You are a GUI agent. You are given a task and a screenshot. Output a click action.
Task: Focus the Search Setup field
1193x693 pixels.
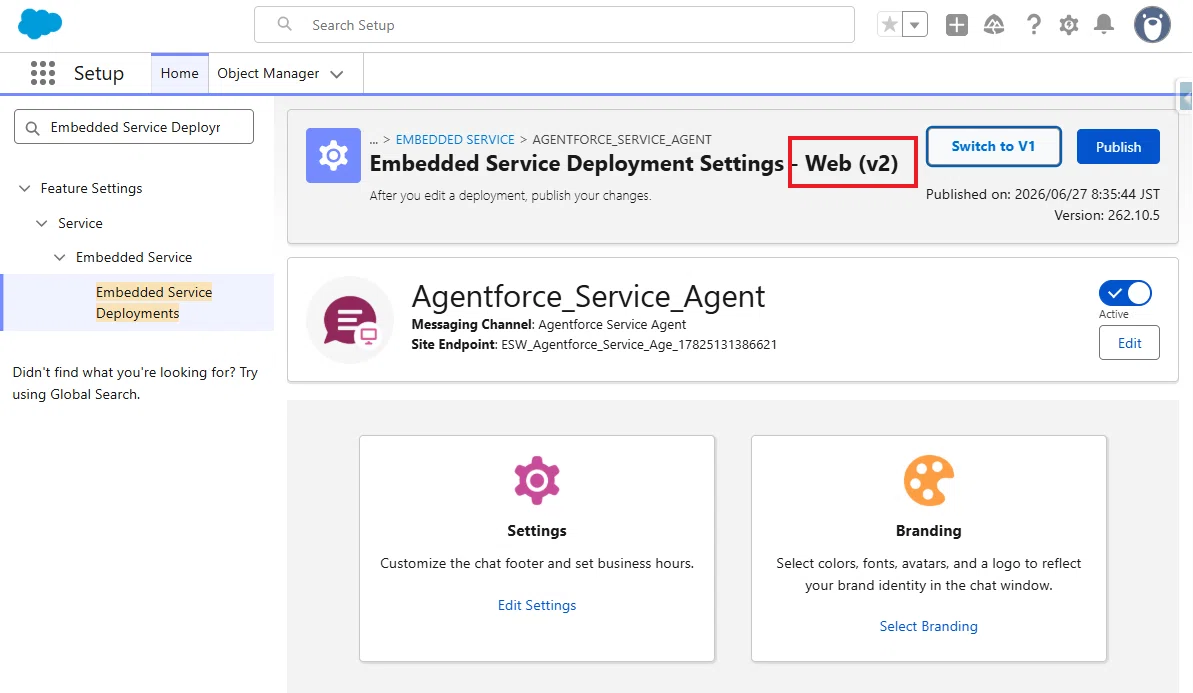click(554, 25)
